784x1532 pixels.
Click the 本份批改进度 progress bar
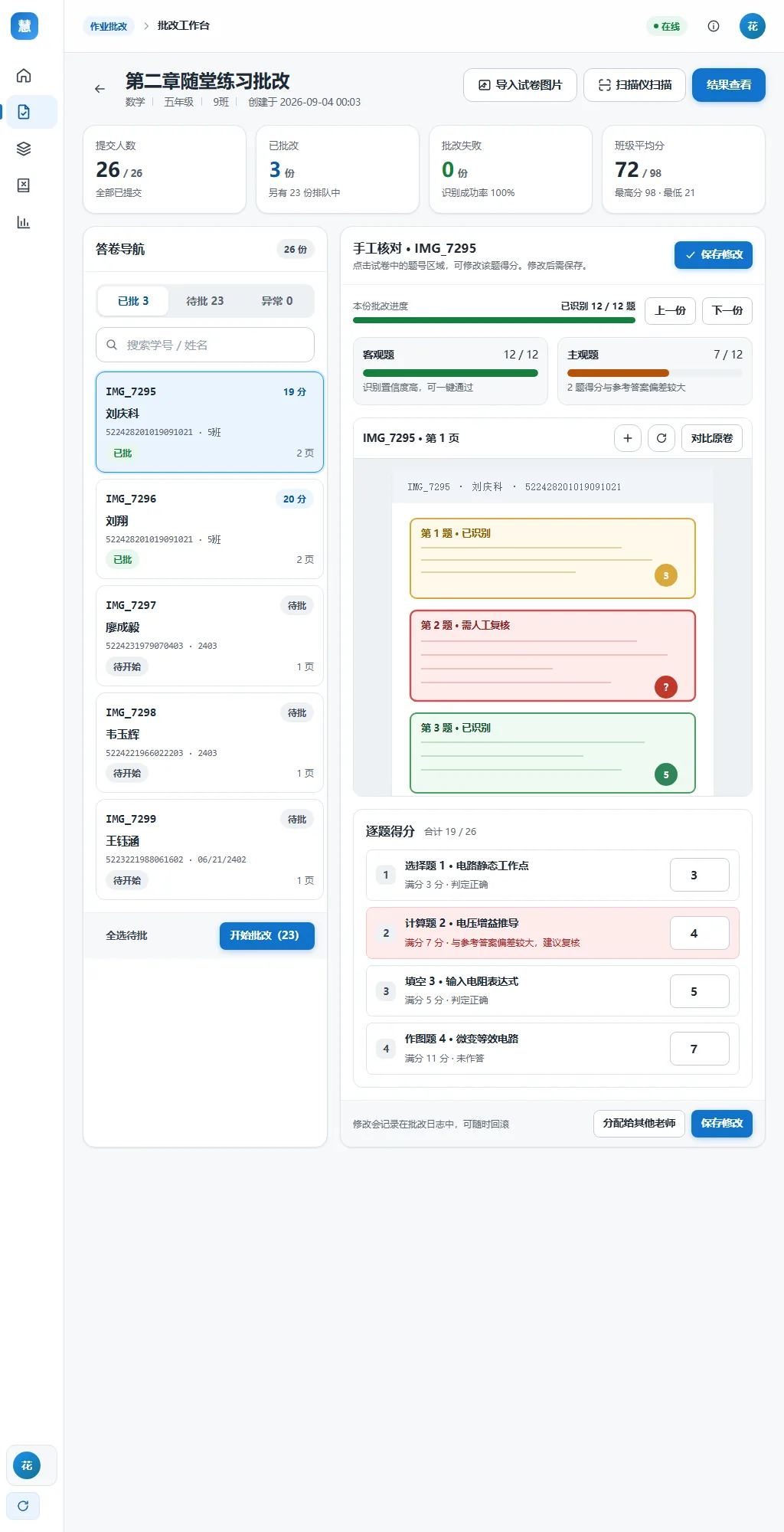point(494,320)
